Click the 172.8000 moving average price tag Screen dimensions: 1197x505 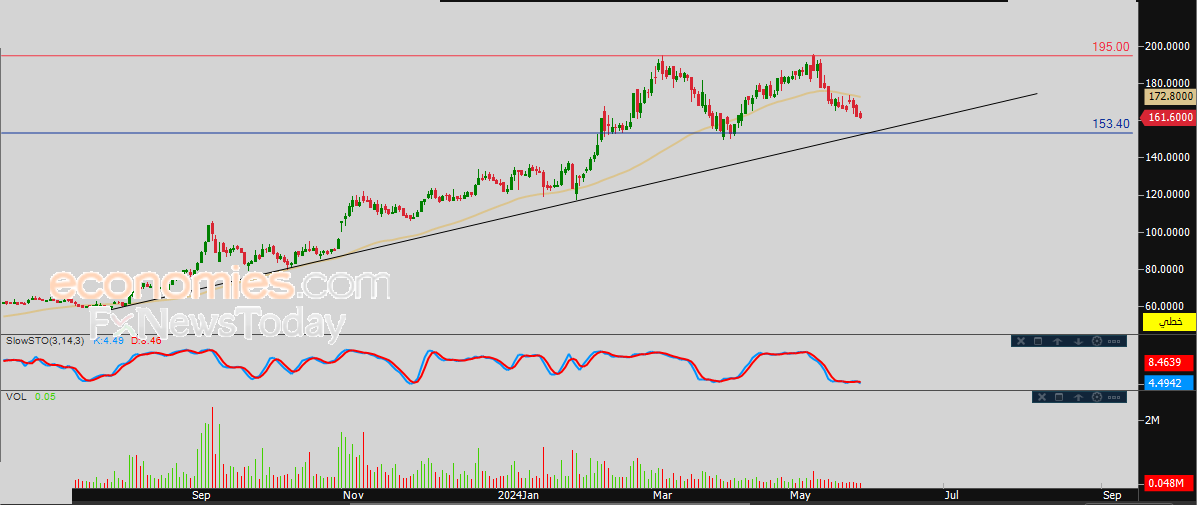pyautogui.click(x=1169, y=97)
